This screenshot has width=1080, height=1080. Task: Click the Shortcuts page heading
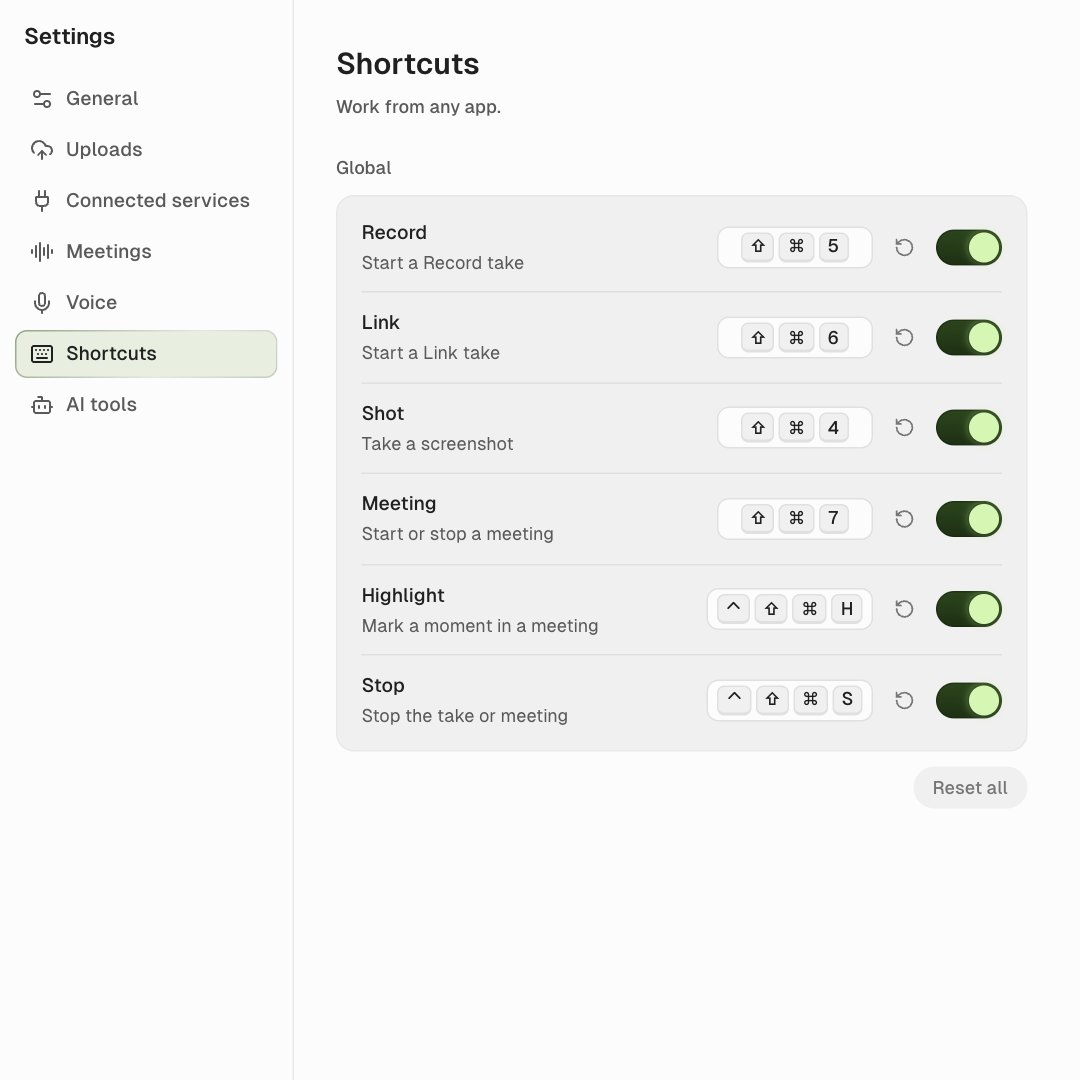coord(408,64)
